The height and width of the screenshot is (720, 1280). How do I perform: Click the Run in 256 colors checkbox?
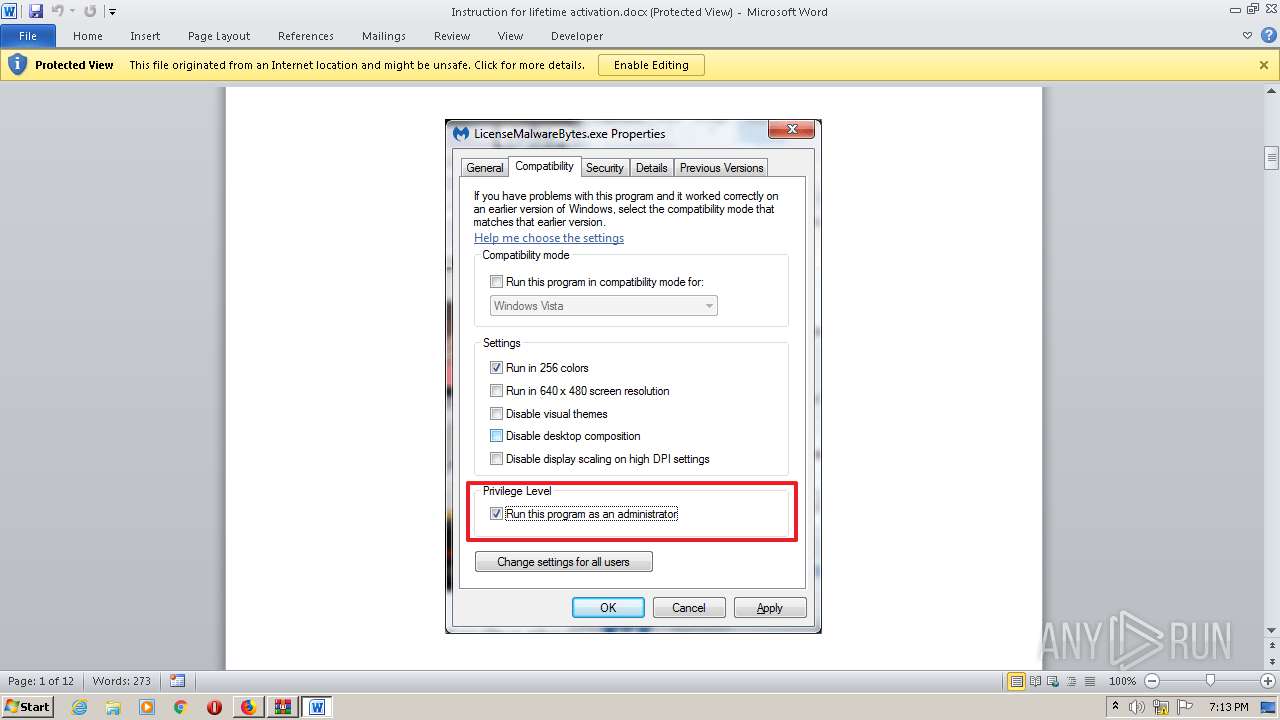click(497, 368)
